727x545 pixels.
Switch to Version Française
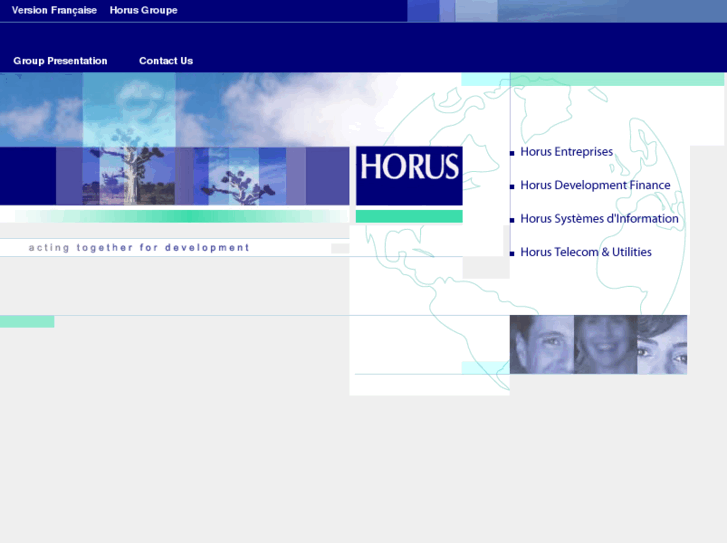click(x=54, y=10)
